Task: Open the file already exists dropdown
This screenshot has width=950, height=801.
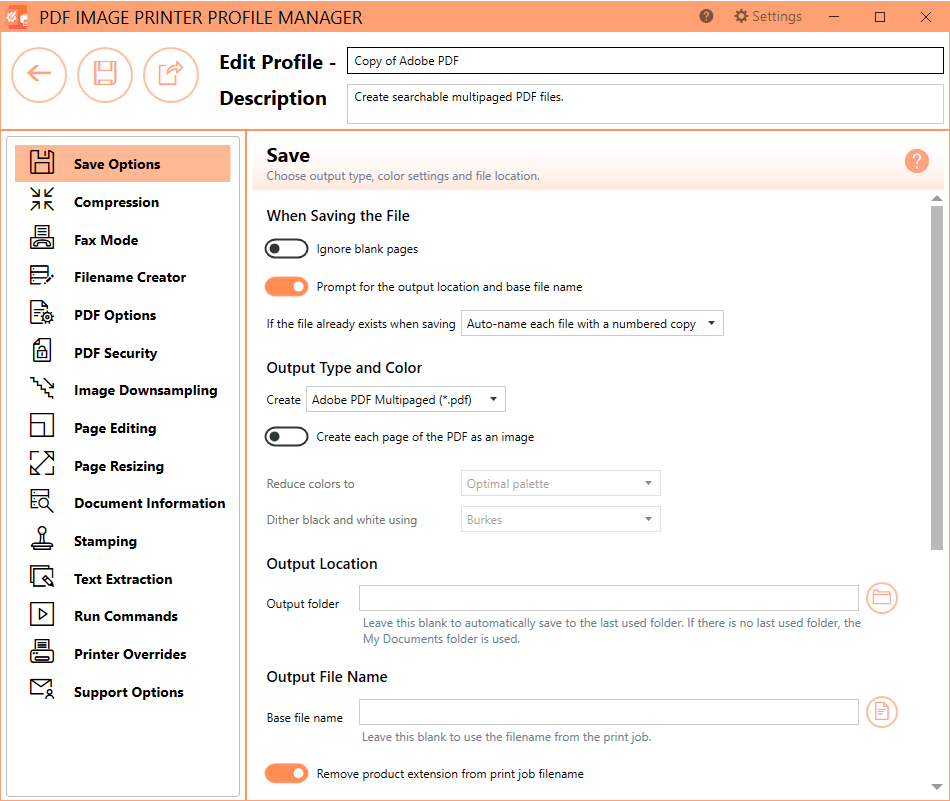Action: (592, 324)
